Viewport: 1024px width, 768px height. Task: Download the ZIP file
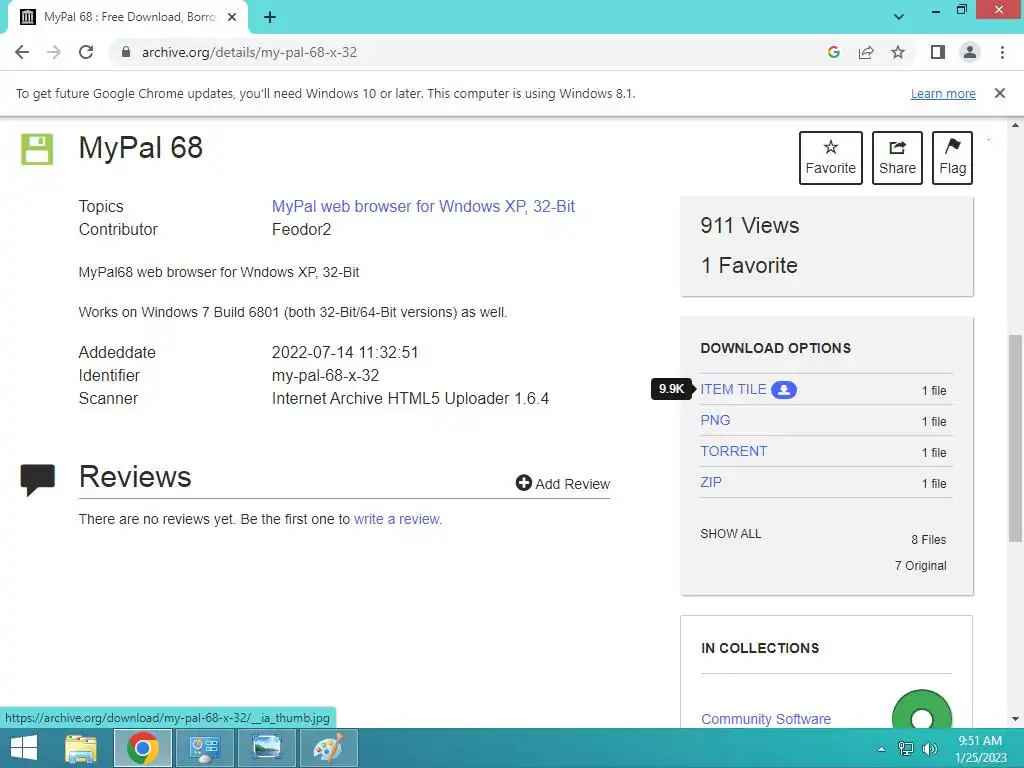711,483
